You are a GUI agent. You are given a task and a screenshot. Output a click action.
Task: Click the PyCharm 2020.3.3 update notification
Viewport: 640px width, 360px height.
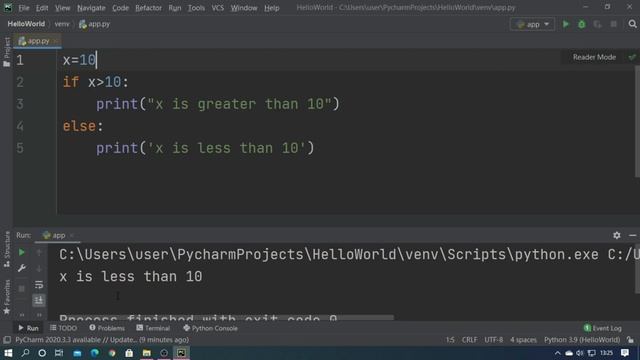(x=102, y=340)
